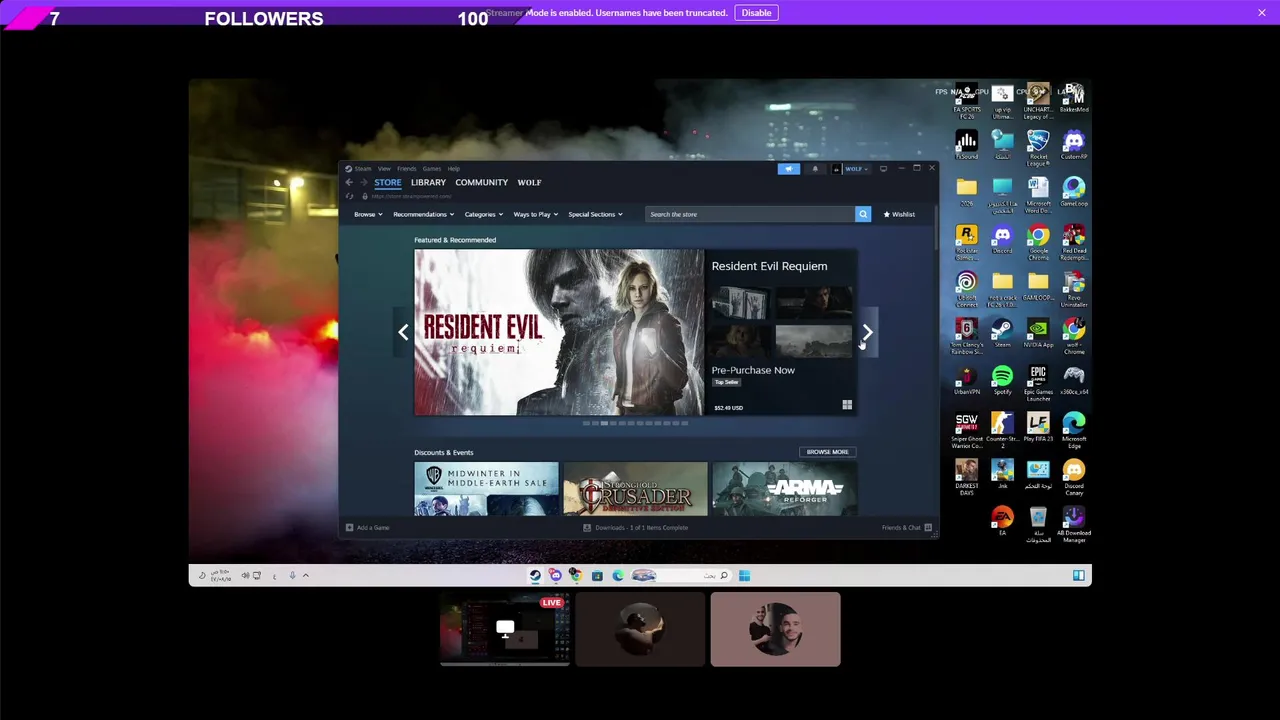Open Steam notifications bell
1280x720 pixels.
(814, 169)
